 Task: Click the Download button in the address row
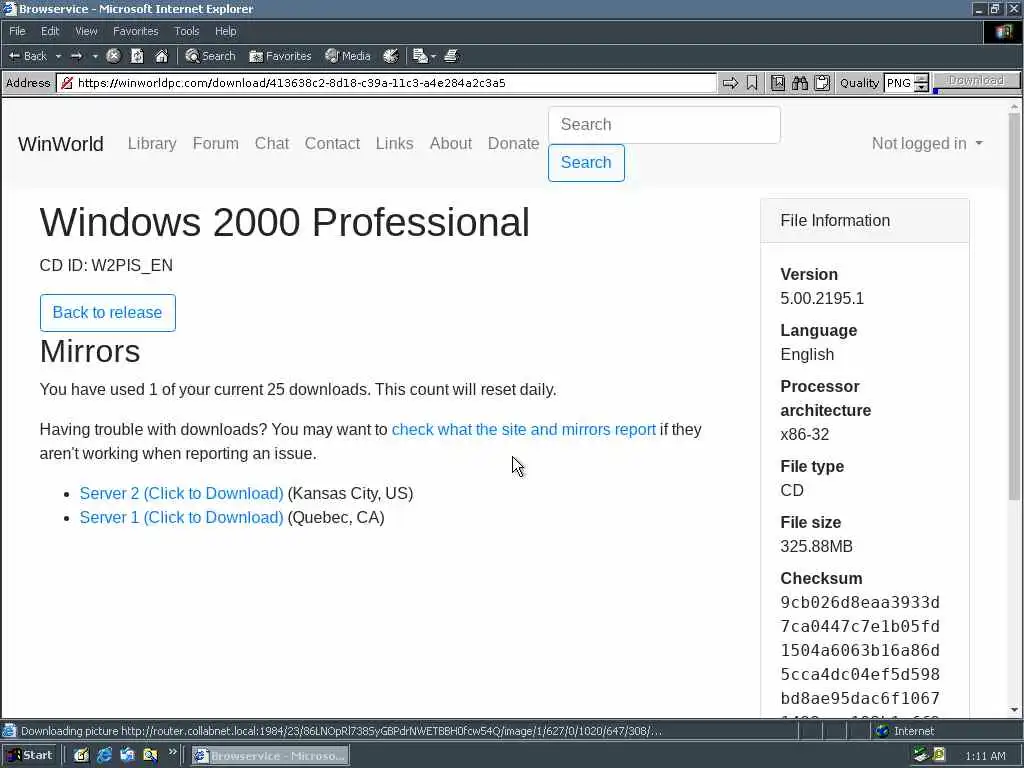(x=976, y=80)
